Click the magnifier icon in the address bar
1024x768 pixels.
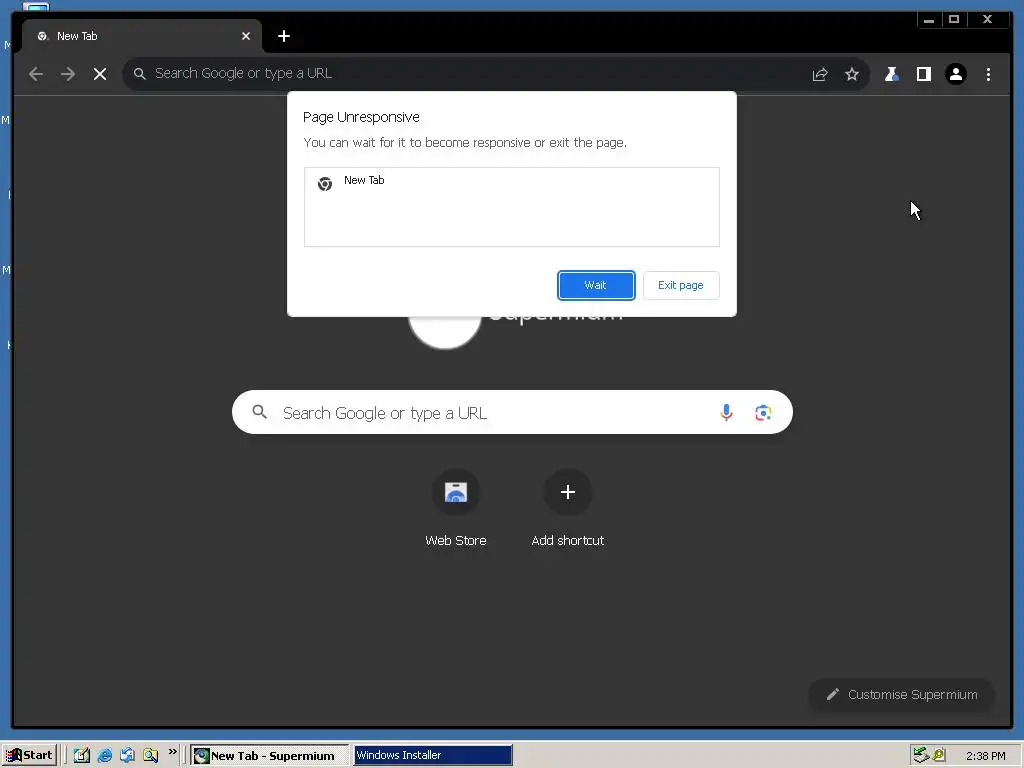click(139, 74)
